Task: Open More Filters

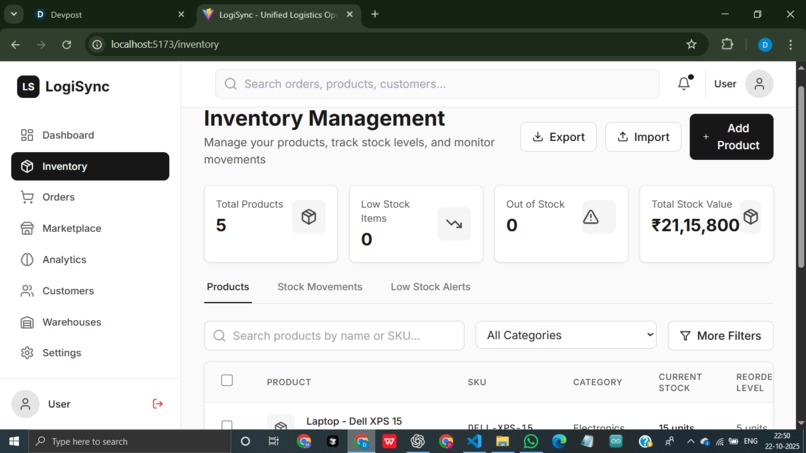Action: (x=721, y=336)
